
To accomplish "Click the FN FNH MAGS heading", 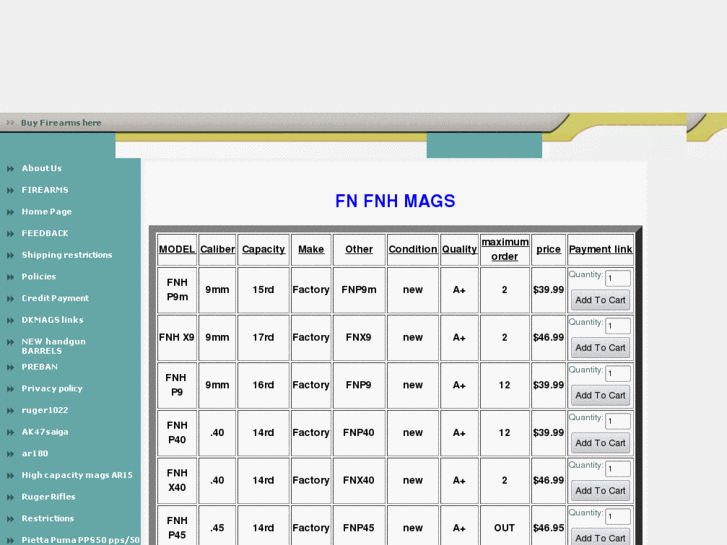I will tap(395, 201).
